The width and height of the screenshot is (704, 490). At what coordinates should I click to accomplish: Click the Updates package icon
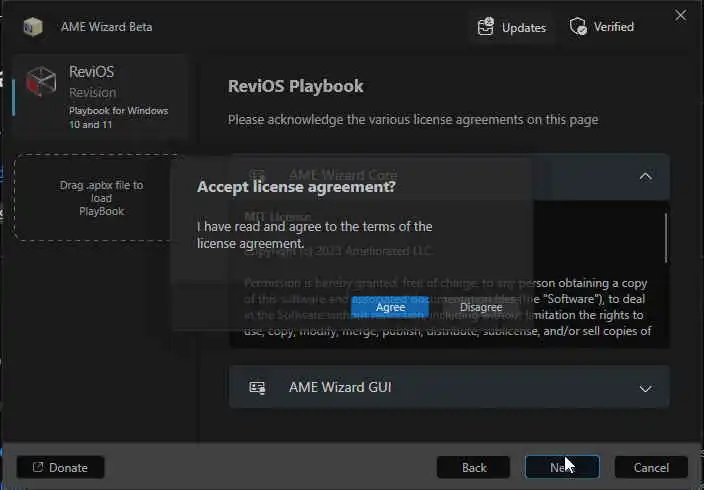pyautogui.click(x=485, y=26)
